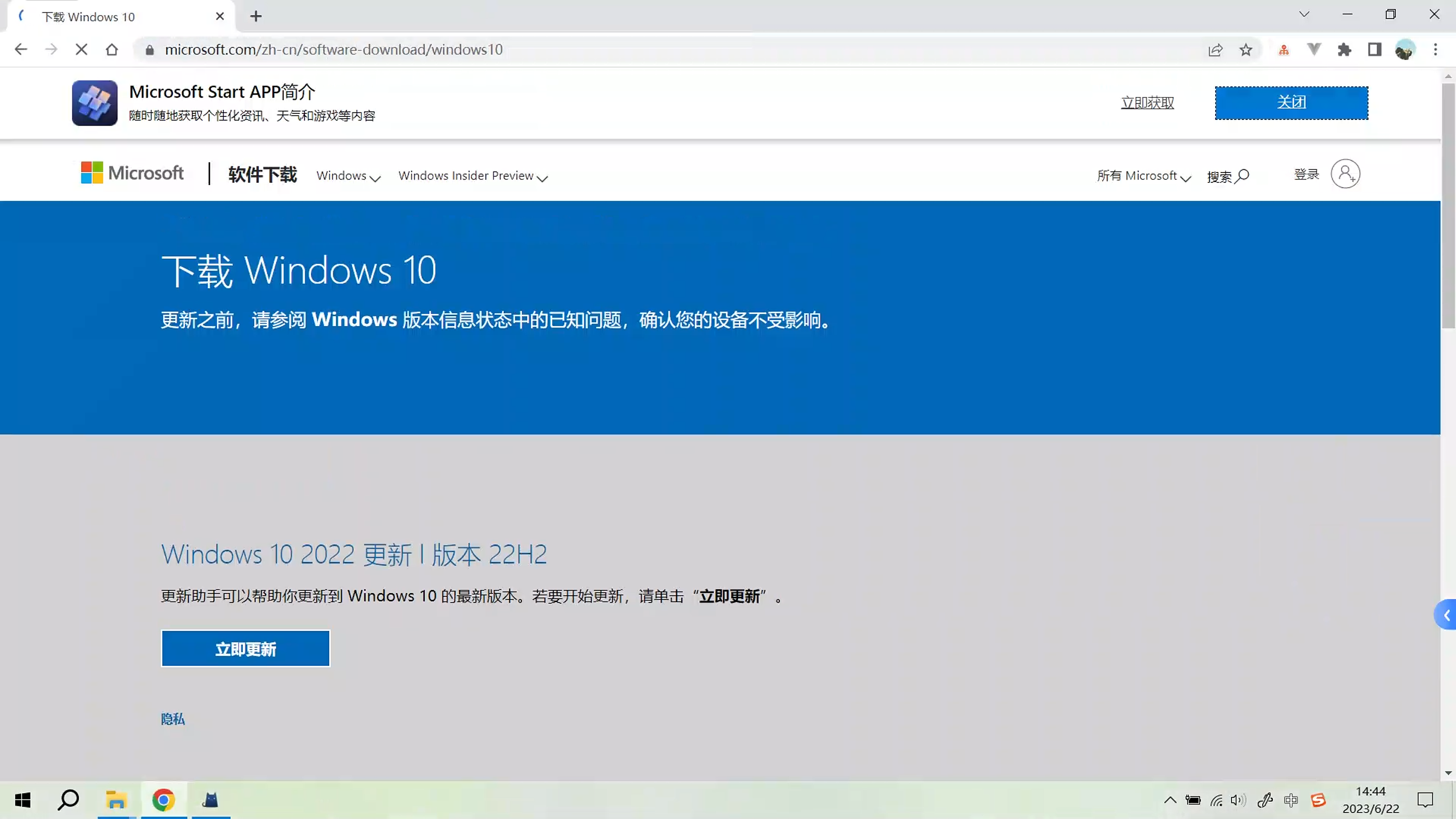
Task: Open the Windows Start menu
Action: [x=23, y=800]
